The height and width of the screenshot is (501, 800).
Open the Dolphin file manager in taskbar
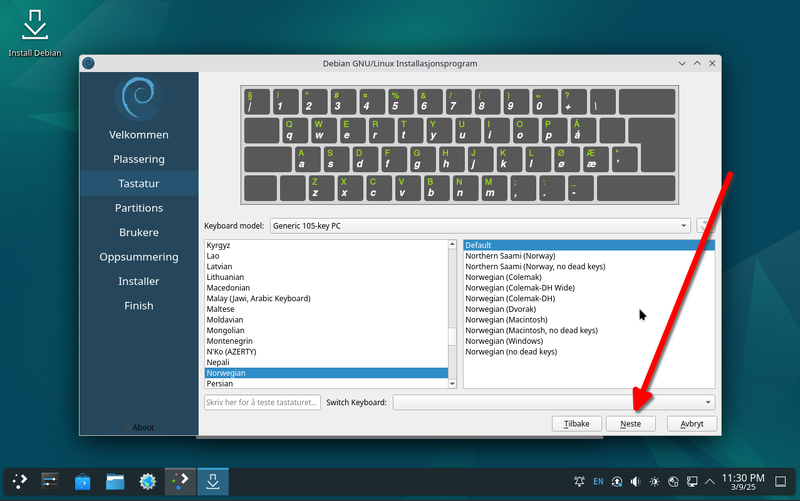pyautogui.click(x=115, y=482)
